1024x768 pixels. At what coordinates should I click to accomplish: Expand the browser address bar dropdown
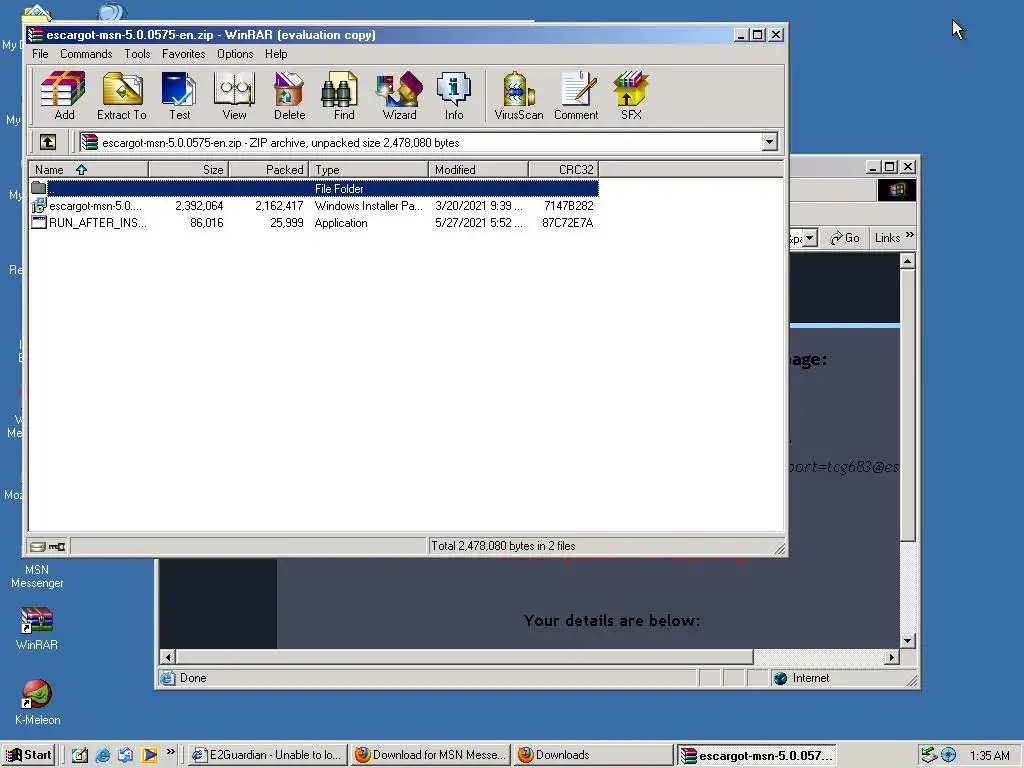810,238
